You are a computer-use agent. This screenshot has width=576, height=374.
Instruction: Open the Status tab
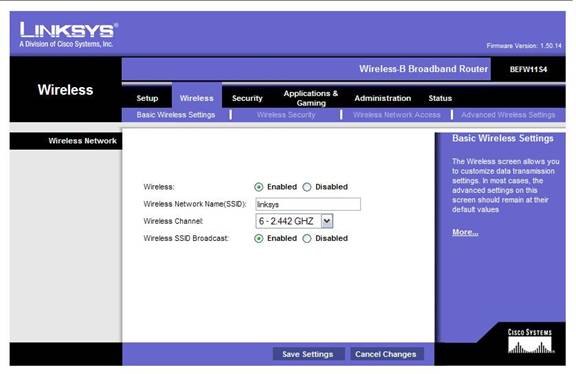click(x=440, y=98)
